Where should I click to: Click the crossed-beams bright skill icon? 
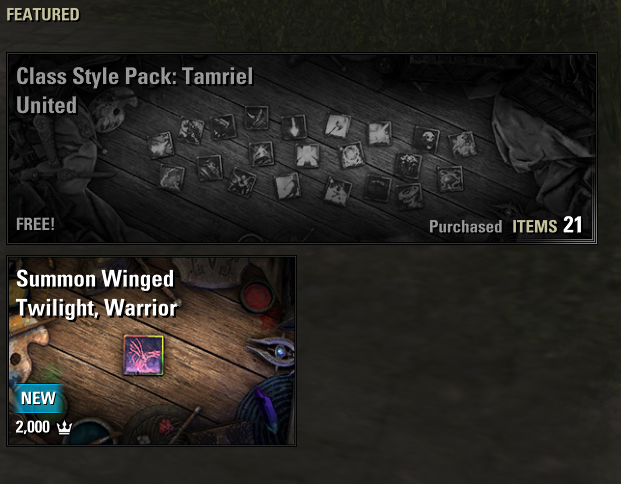click(x=307, y=156)
